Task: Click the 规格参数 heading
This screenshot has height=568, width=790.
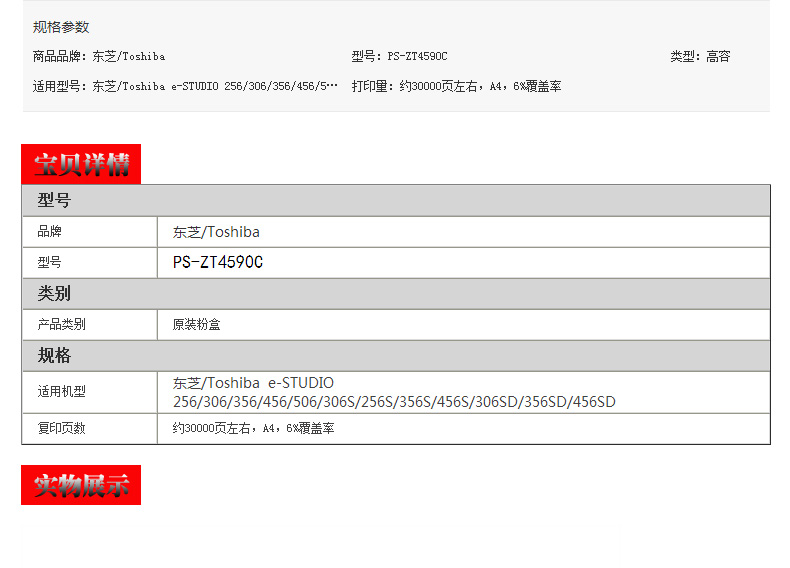Action: (x=61, y=27)
